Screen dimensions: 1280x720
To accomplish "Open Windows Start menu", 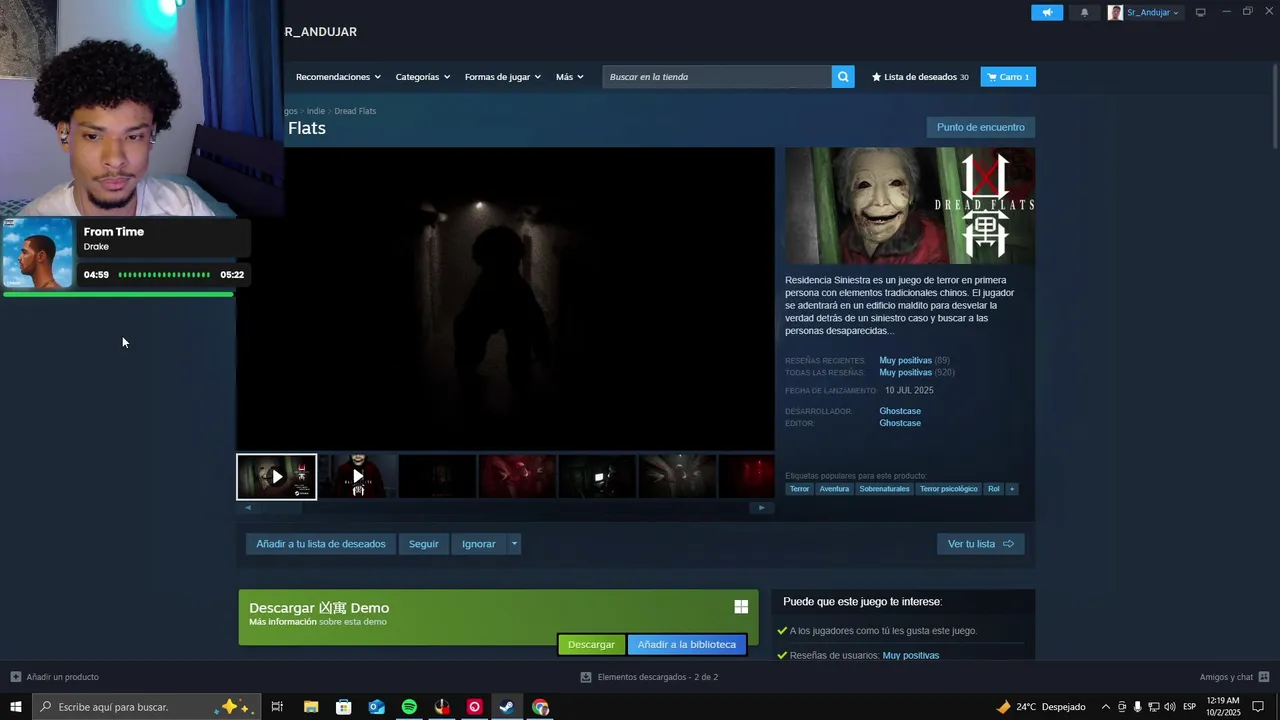I will [x=16, y=707].
